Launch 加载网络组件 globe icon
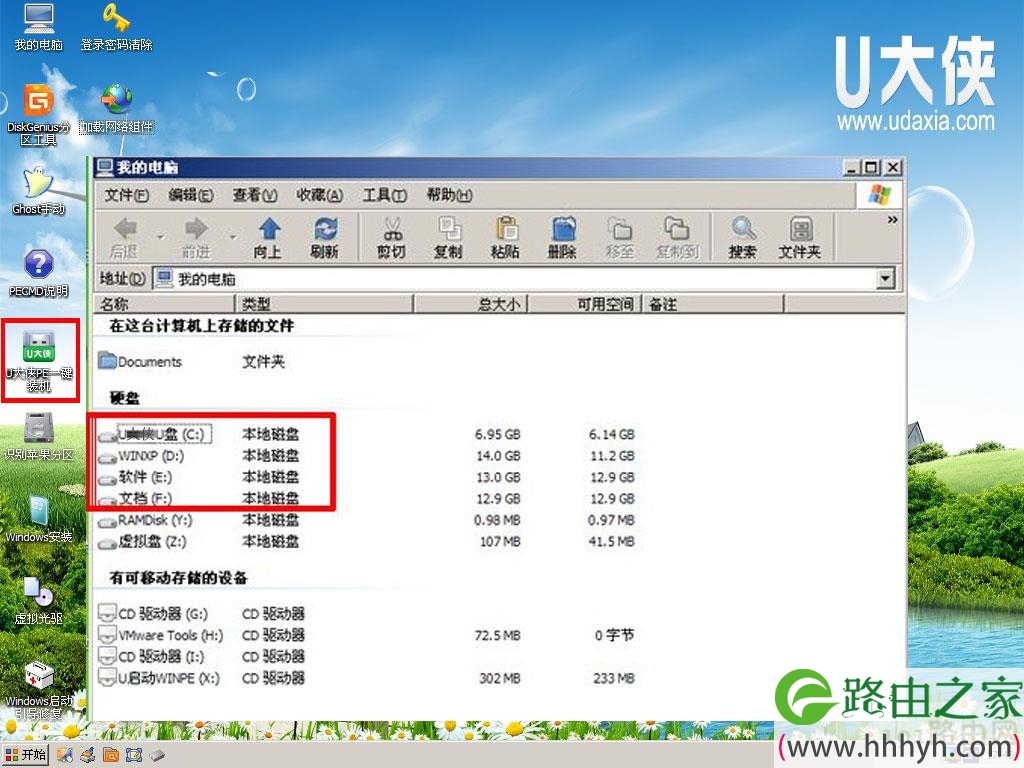1024x768 pixels. 116,109
